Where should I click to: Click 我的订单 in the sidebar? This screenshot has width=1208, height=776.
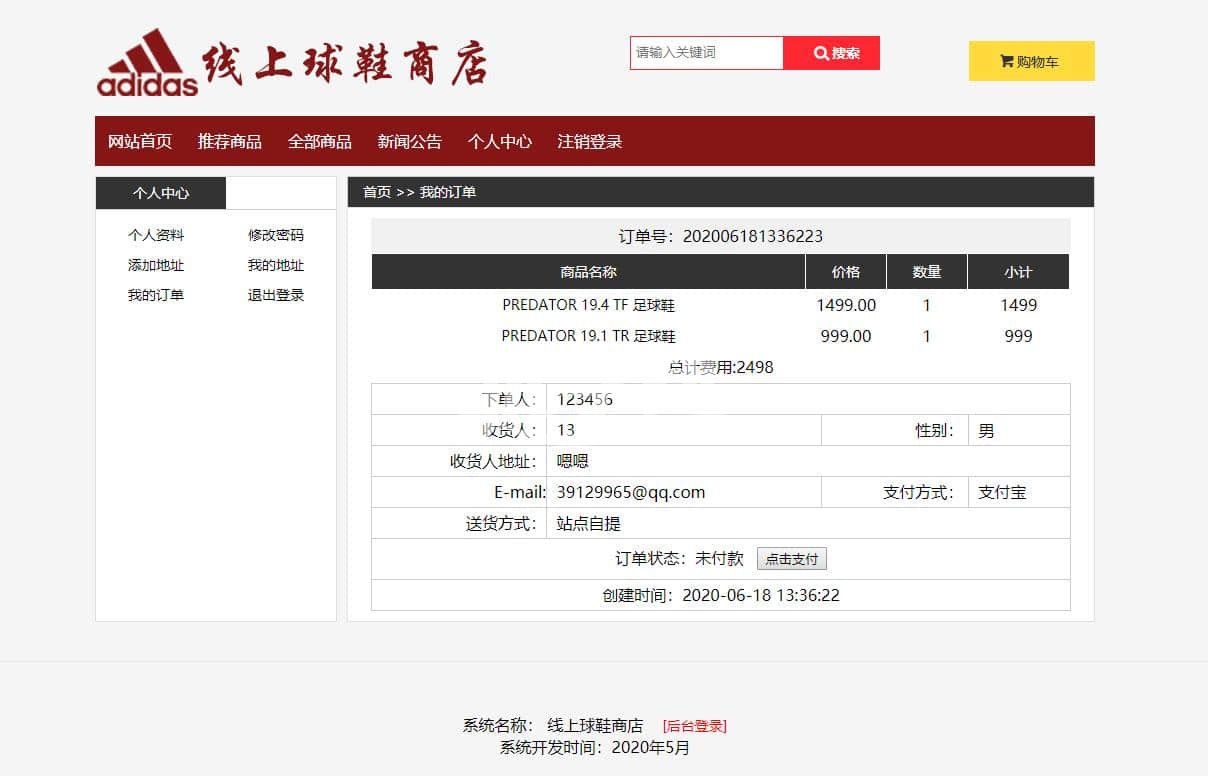coord(156,296)
